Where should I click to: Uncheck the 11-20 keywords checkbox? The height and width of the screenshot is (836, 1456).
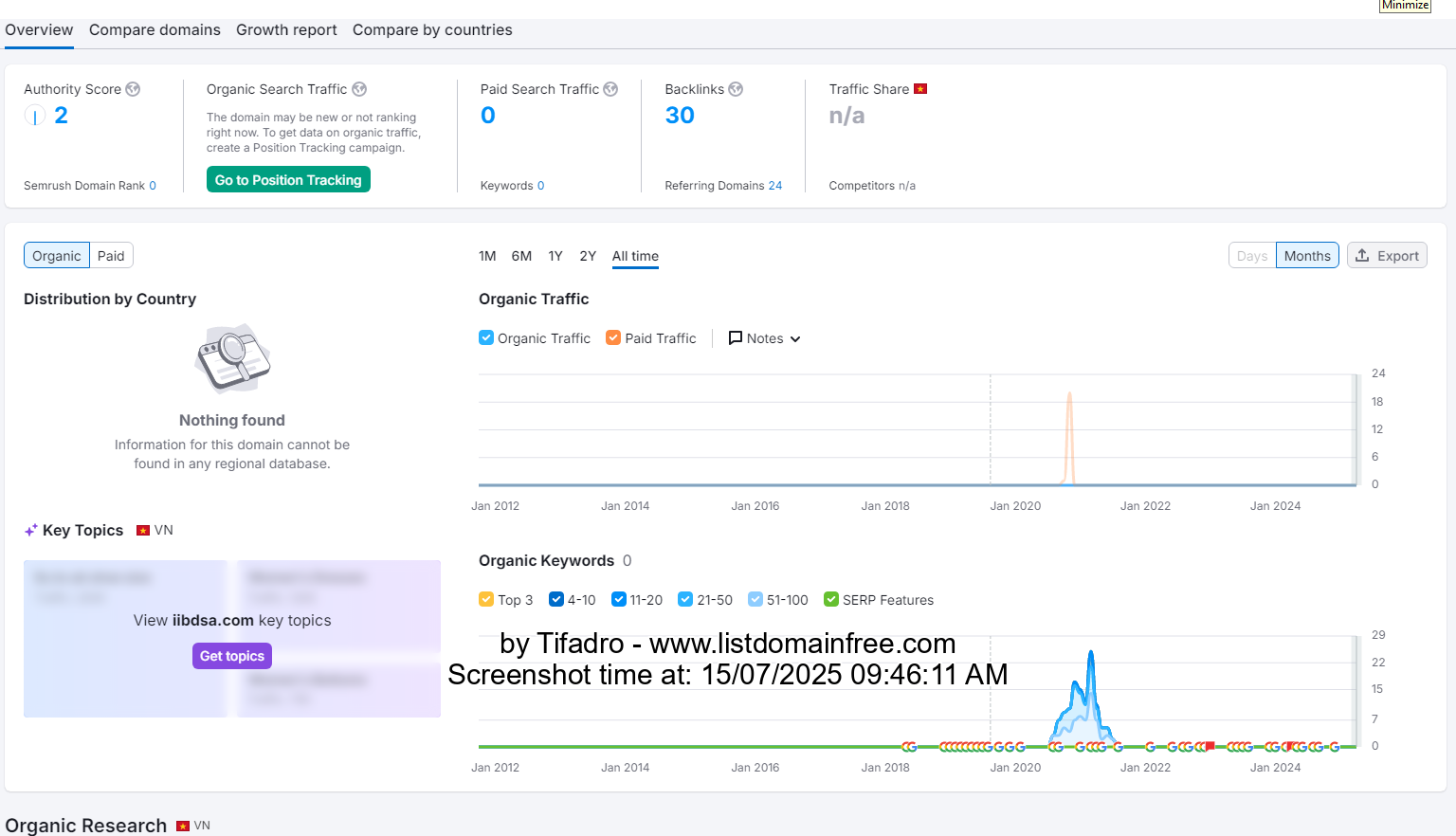click(619, 599)
